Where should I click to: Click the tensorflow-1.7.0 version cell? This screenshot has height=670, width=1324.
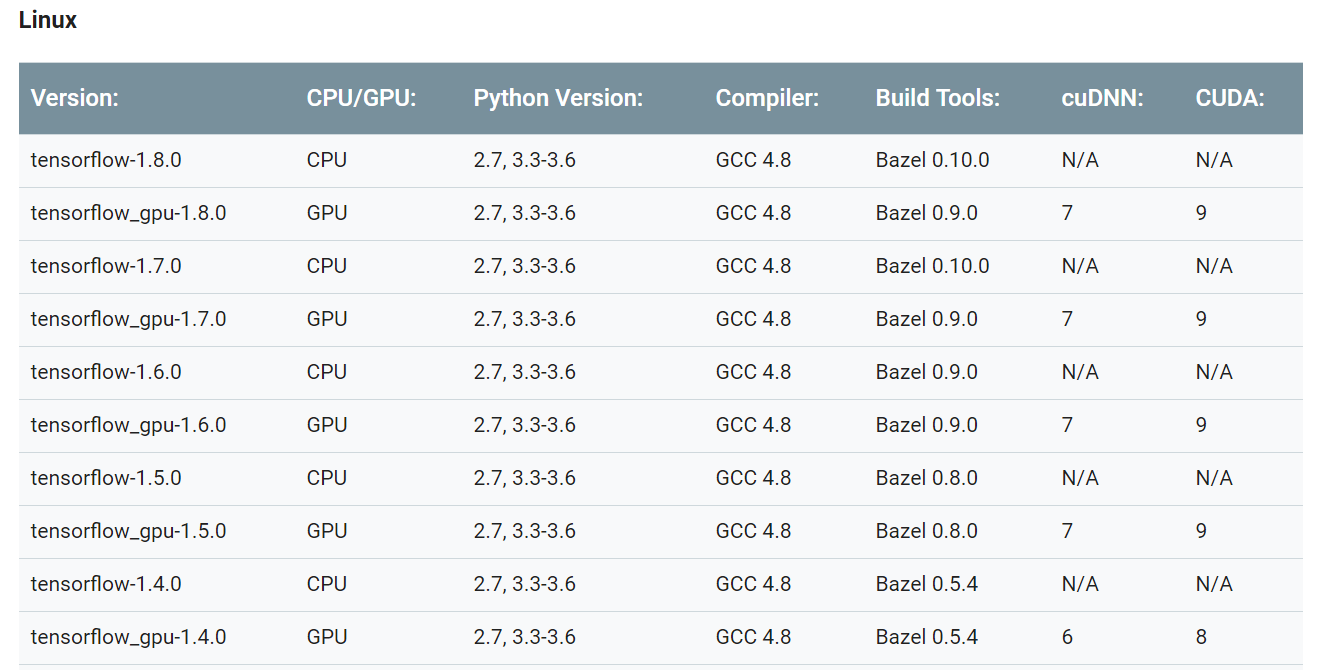pos(106,266)
